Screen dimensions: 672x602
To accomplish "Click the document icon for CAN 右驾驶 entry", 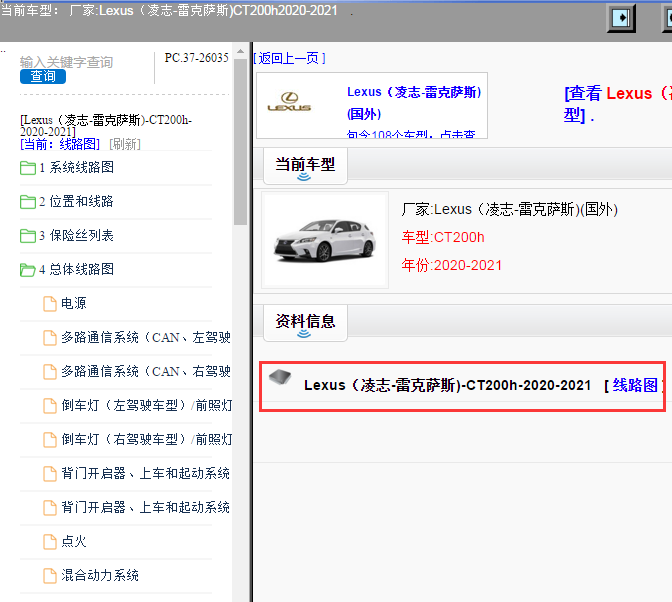I will tap(50, 371).
